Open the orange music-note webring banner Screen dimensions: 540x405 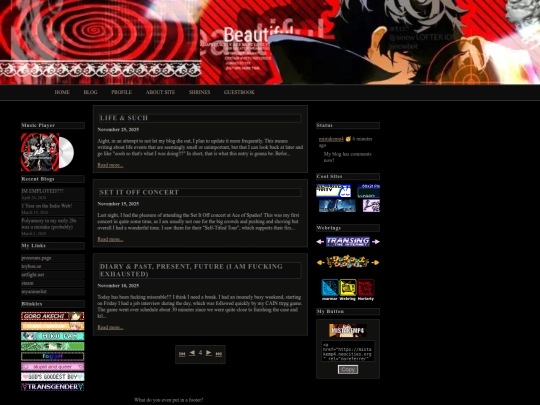pyautogui.click(x=348, y=262)
